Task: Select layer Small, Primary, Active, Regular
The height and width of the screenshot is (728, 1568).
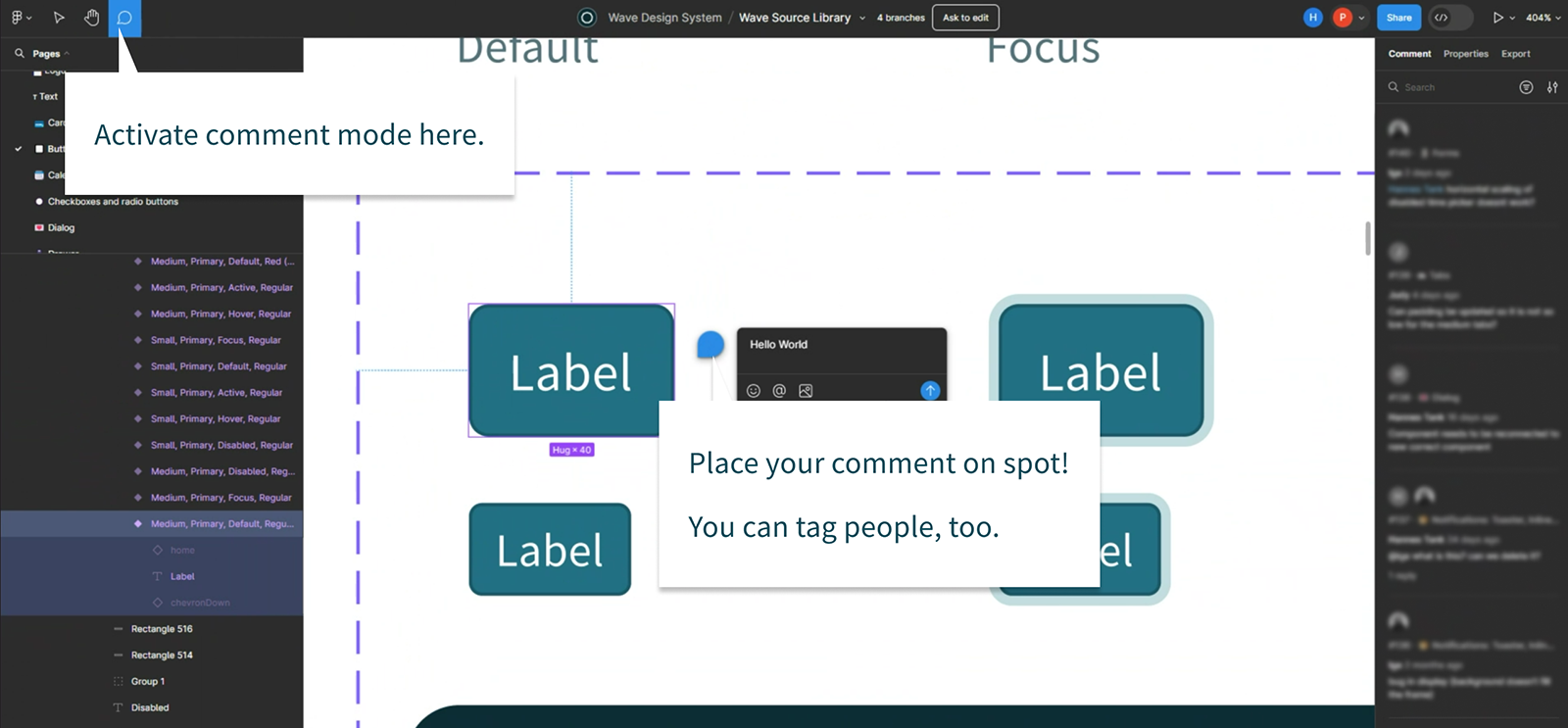Action: pos(217,393)
